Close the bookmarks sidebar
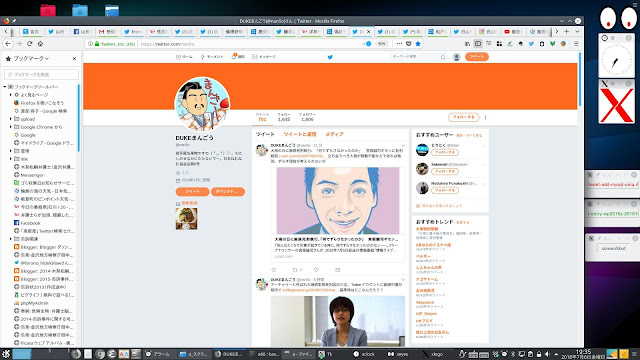 click(74, 58)
